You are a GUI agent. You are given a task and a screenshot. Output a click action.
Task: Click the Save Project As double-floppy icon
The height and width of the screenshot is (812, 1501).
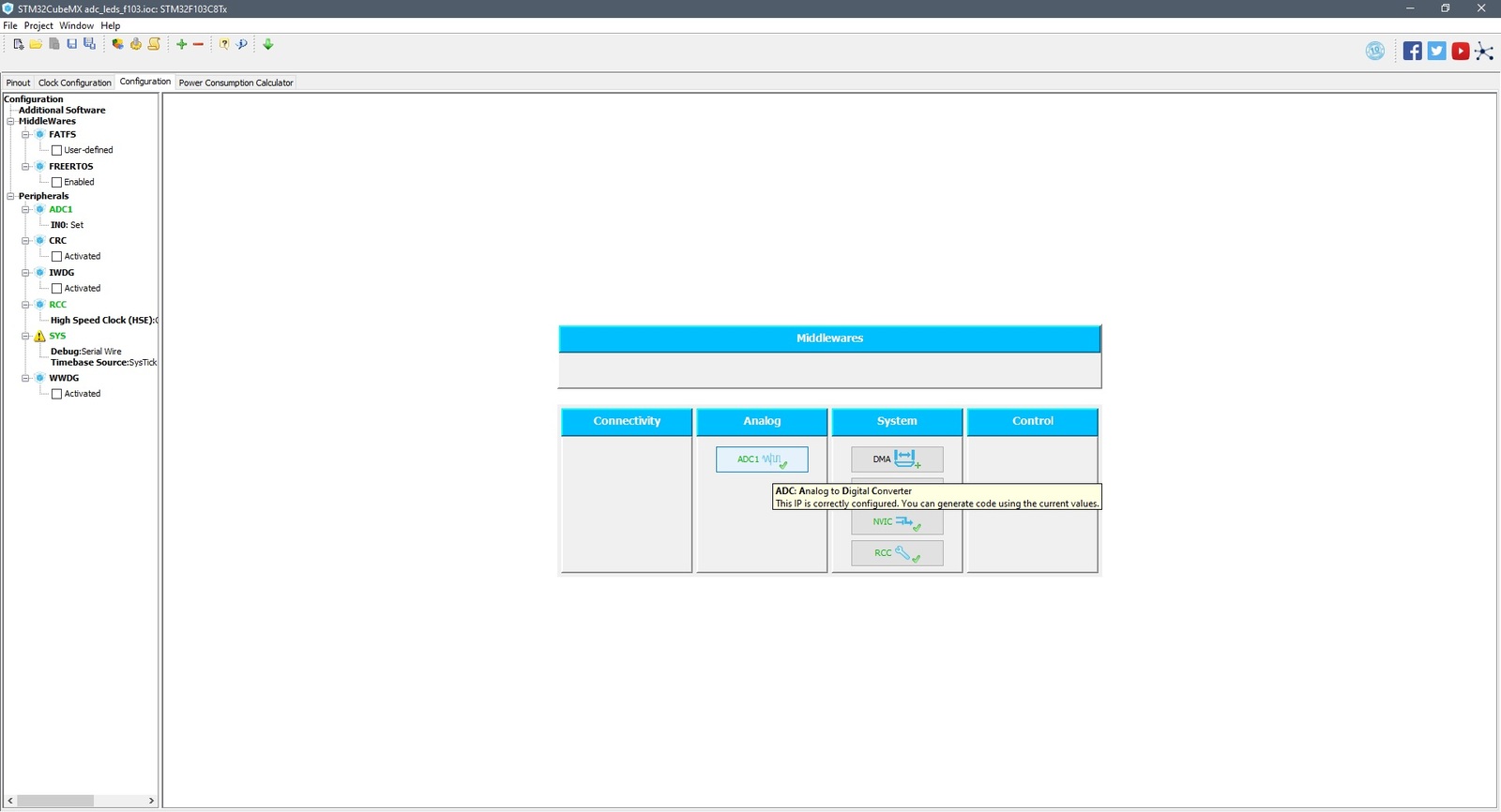[x=89, y=44]
